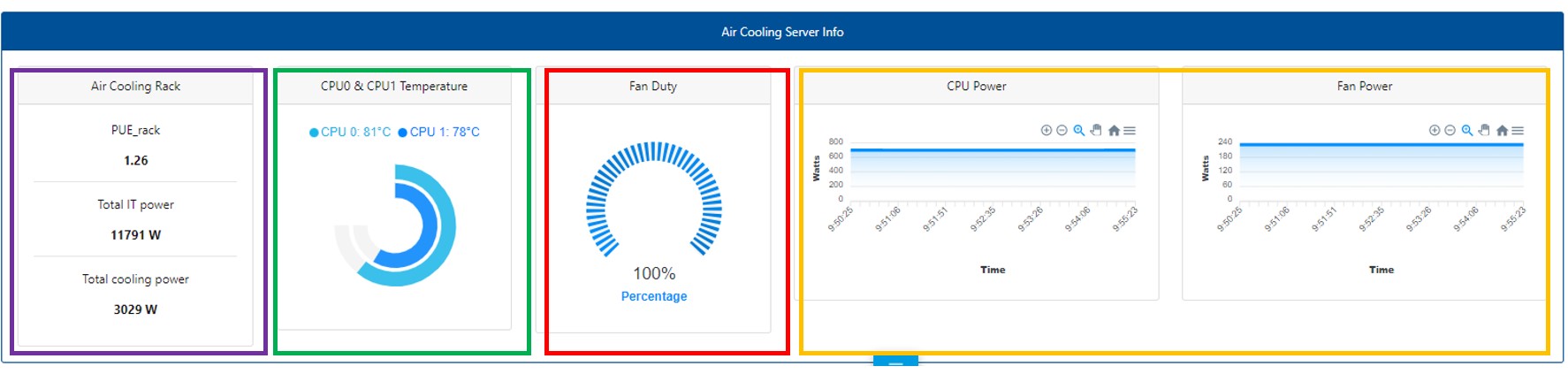This screenshot has height=374, width=1568.
Task: Click the Time axis title of CPU Power chart
Action: pos(993,270)
